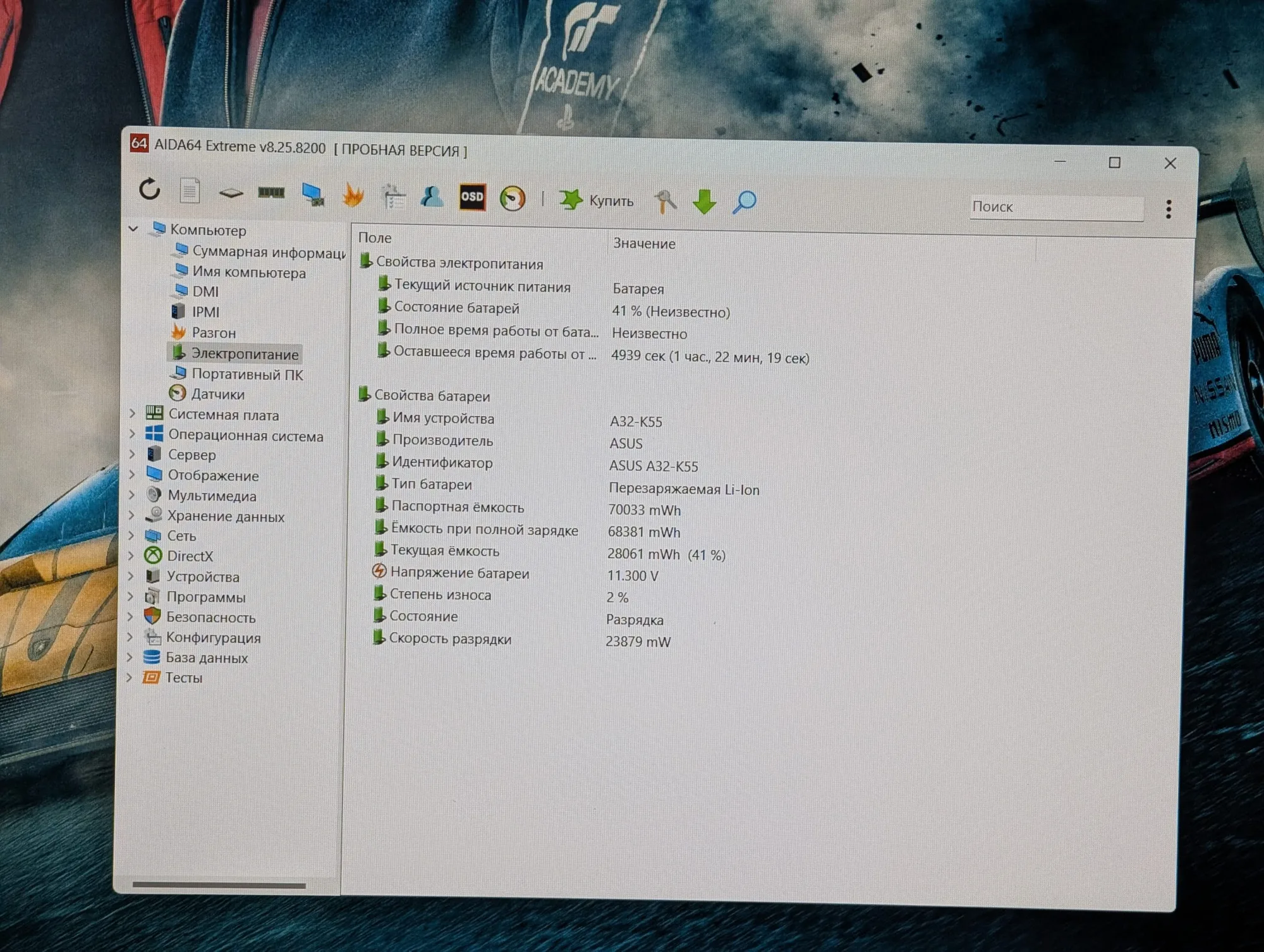
Task: Click the hammer tools icon
Action: (x=665, y=202)
